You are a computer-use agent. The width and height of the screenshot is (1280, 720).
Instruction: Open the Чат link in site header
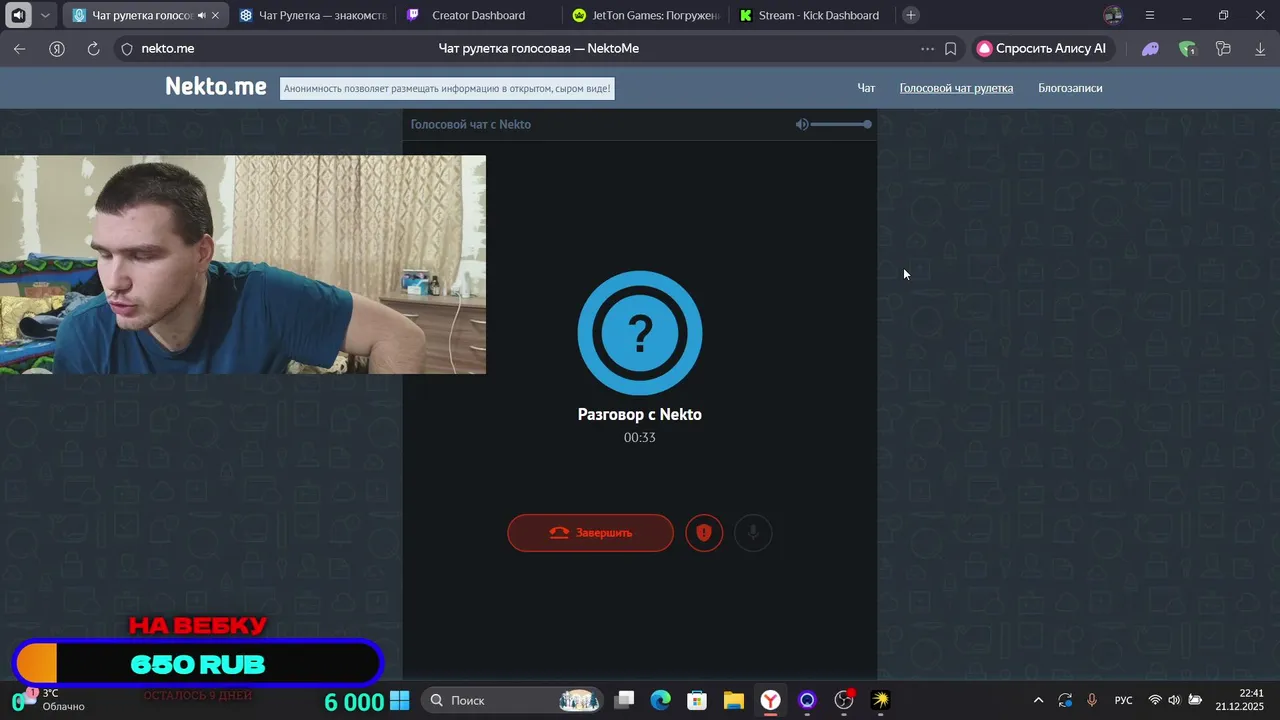click(866, 88)
